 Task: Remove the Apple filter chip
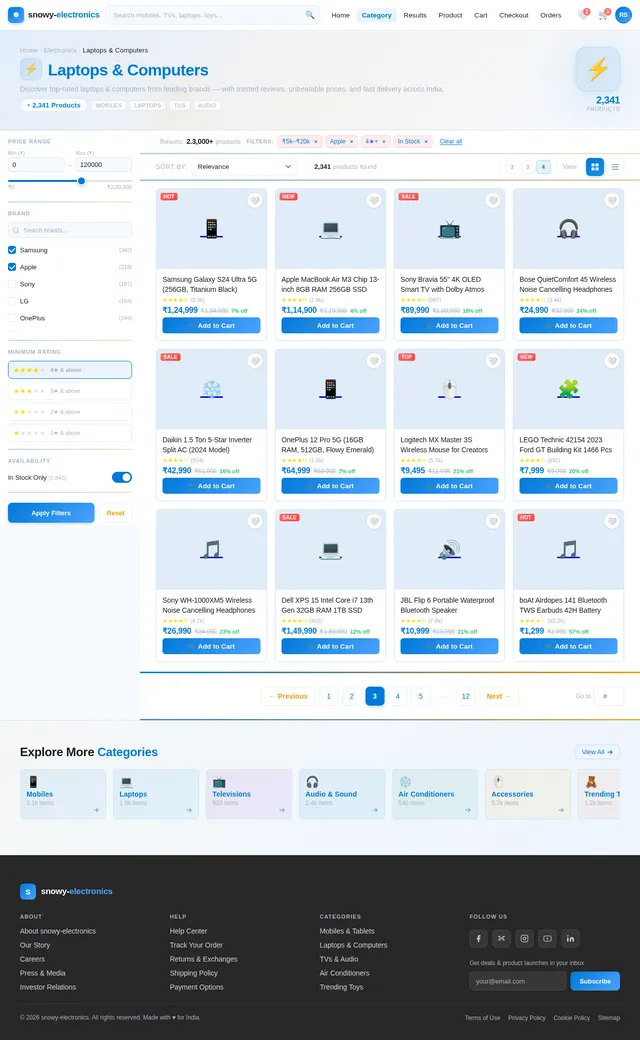coord(352,142)
